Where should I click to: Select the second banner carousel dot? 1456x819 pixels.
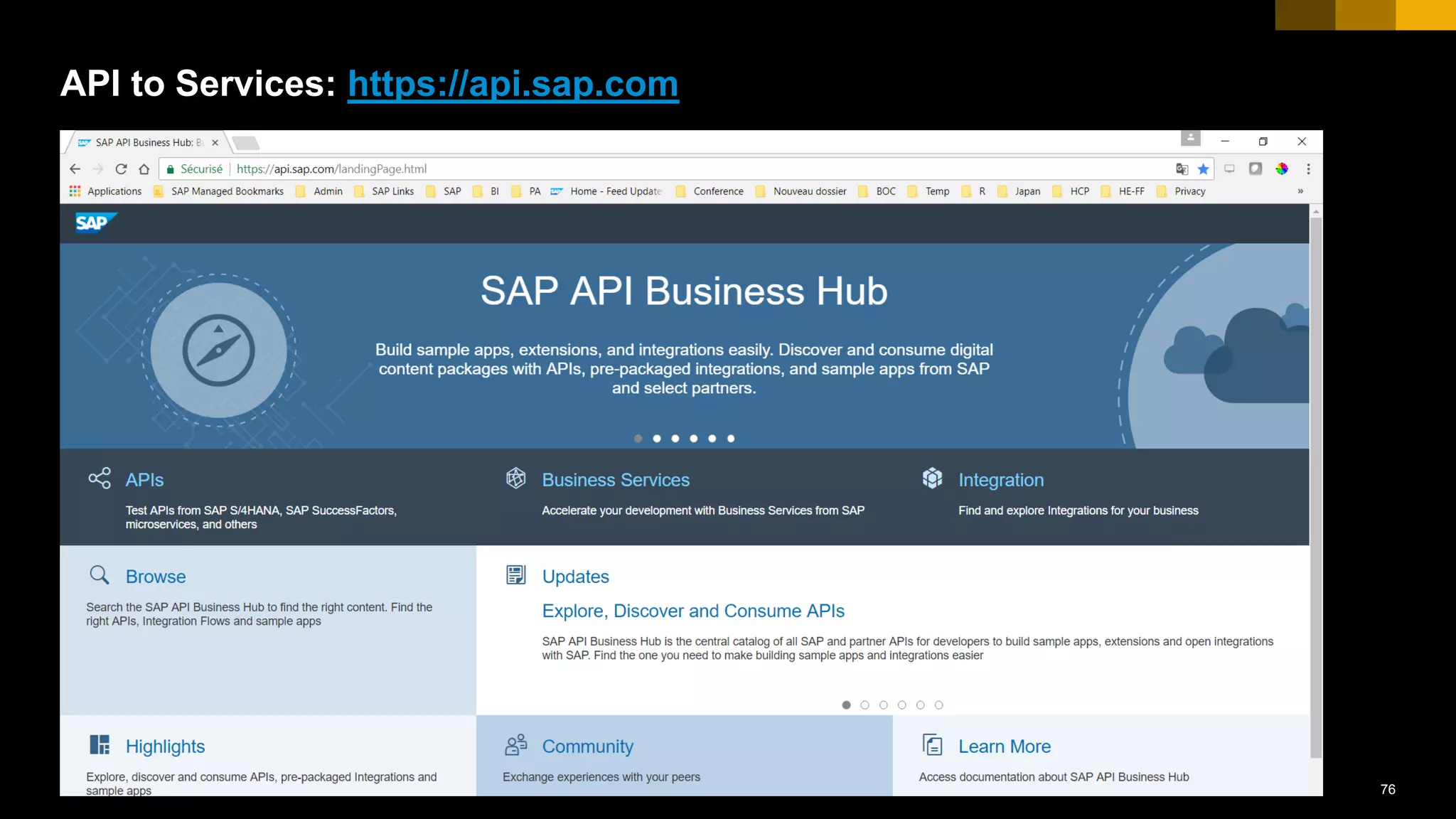[657, 439]
